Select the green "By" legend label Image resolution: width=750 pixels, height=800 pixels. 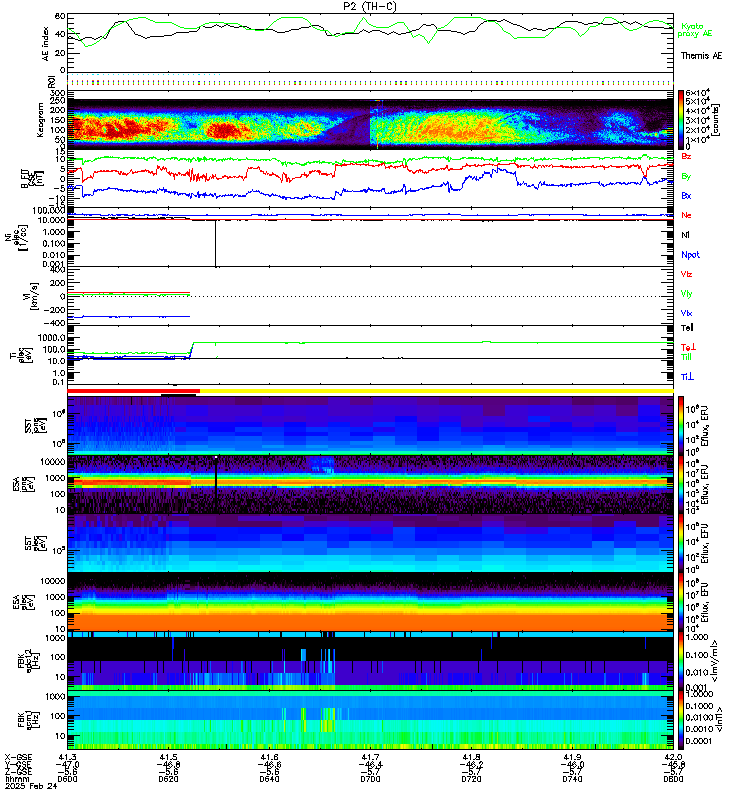[686, 176]
